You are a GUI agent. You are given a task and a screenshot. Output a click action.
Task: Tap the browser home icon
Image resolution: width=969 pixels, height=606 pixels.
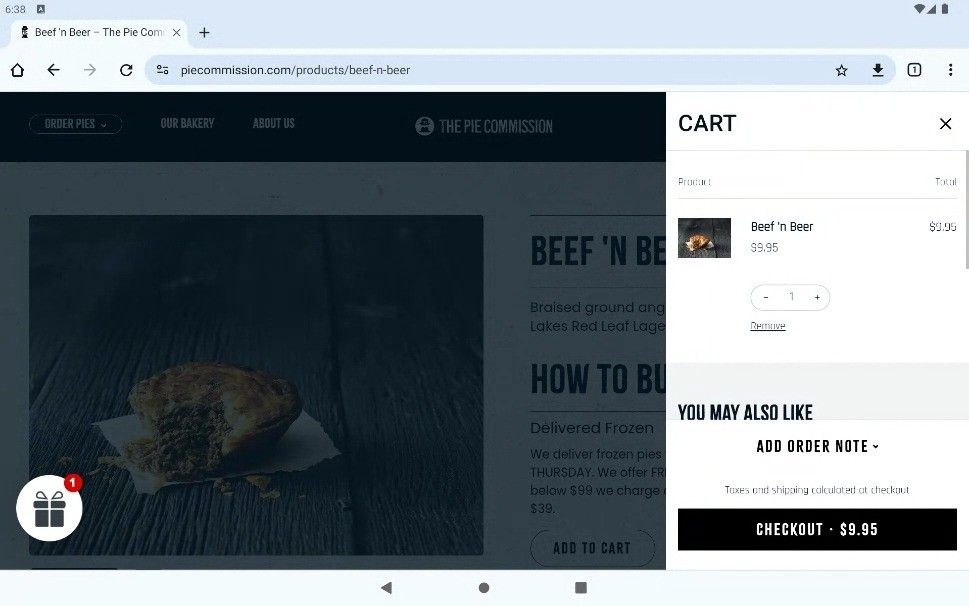click(17, 70)
